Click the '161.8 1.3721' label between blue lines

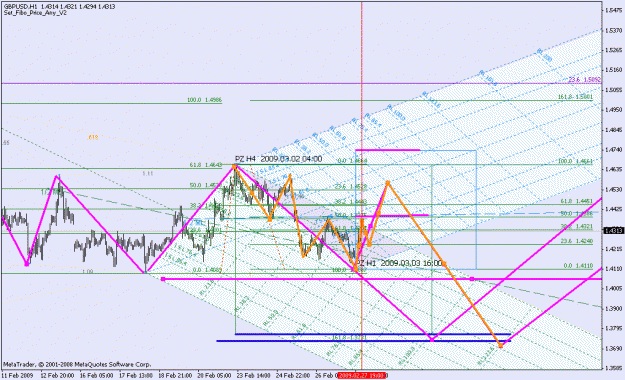tap(349, 338)
